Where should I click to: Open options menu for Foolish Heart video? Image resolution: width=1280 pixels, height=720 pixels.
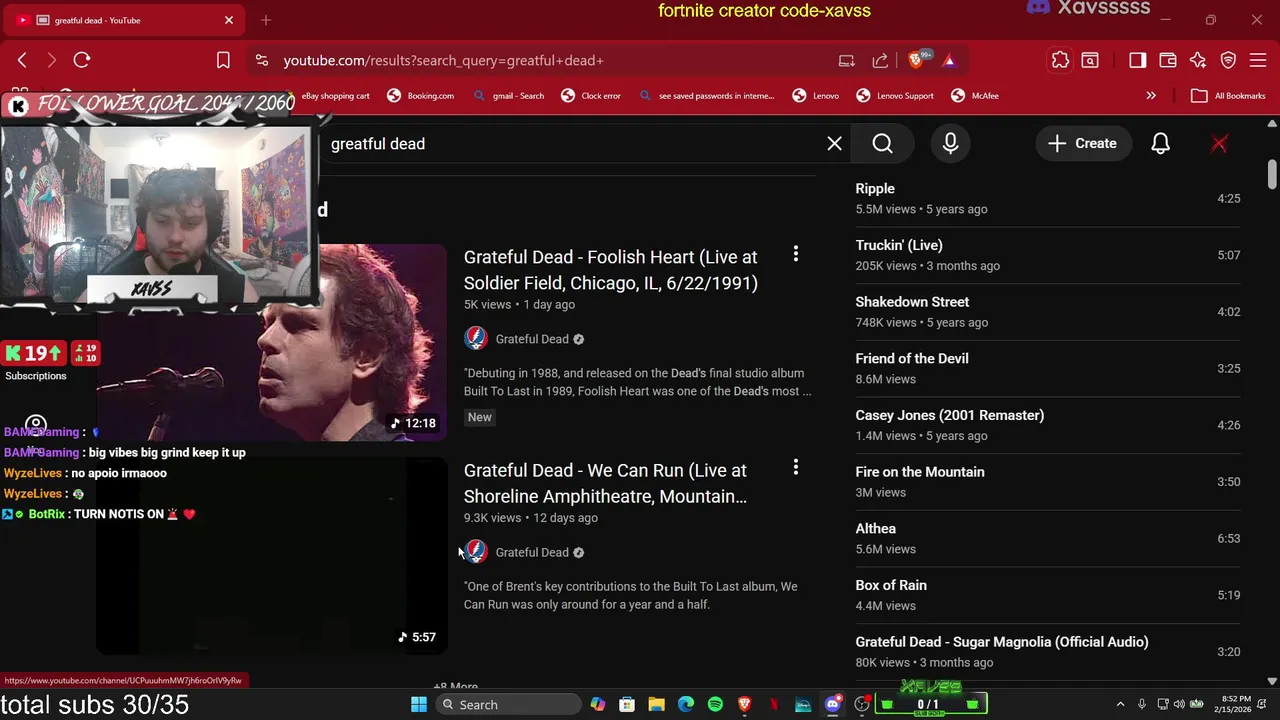[x=796, y=254]
